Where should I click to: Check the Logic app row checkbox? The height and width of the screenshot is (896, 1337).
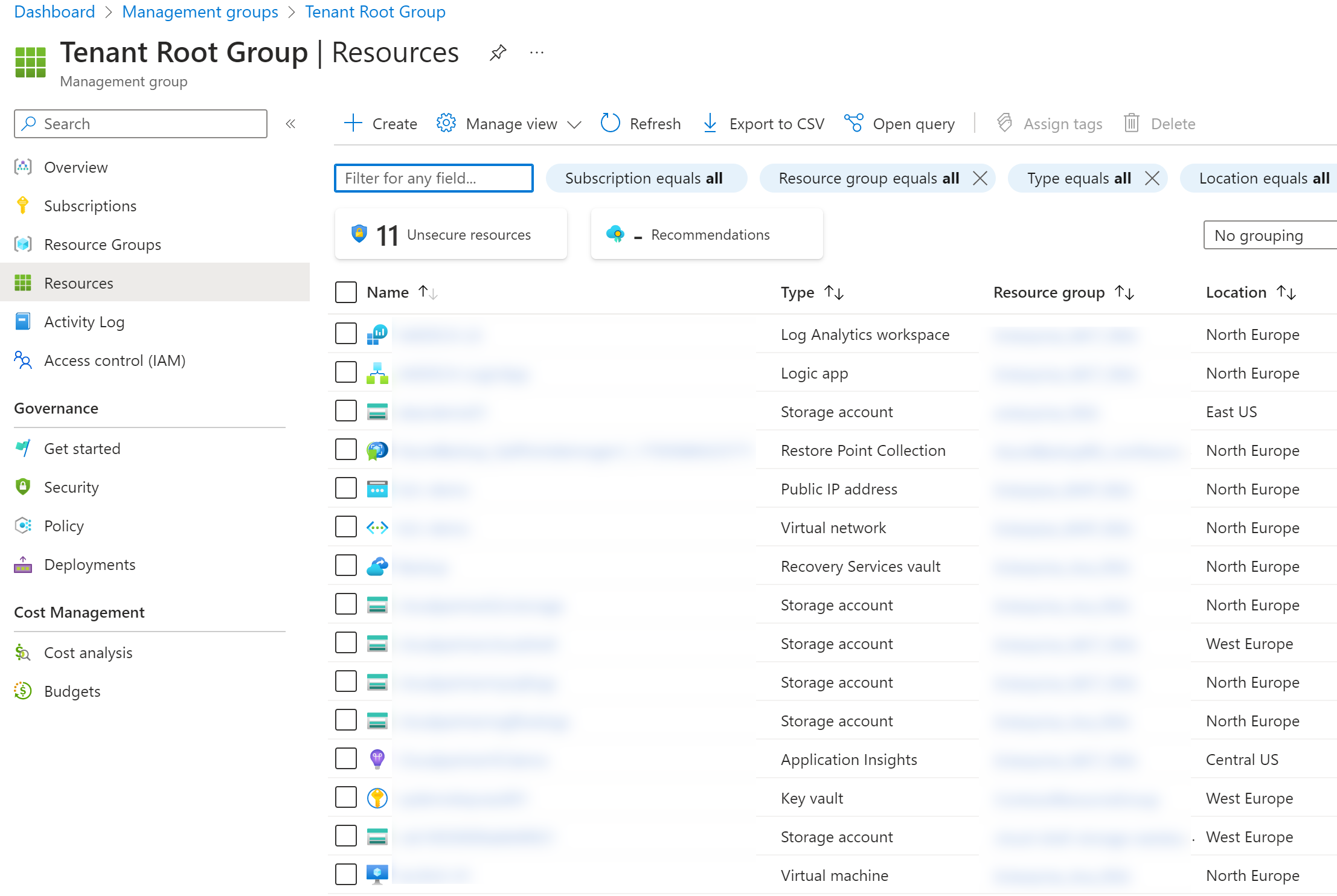(x=346, y=373)
